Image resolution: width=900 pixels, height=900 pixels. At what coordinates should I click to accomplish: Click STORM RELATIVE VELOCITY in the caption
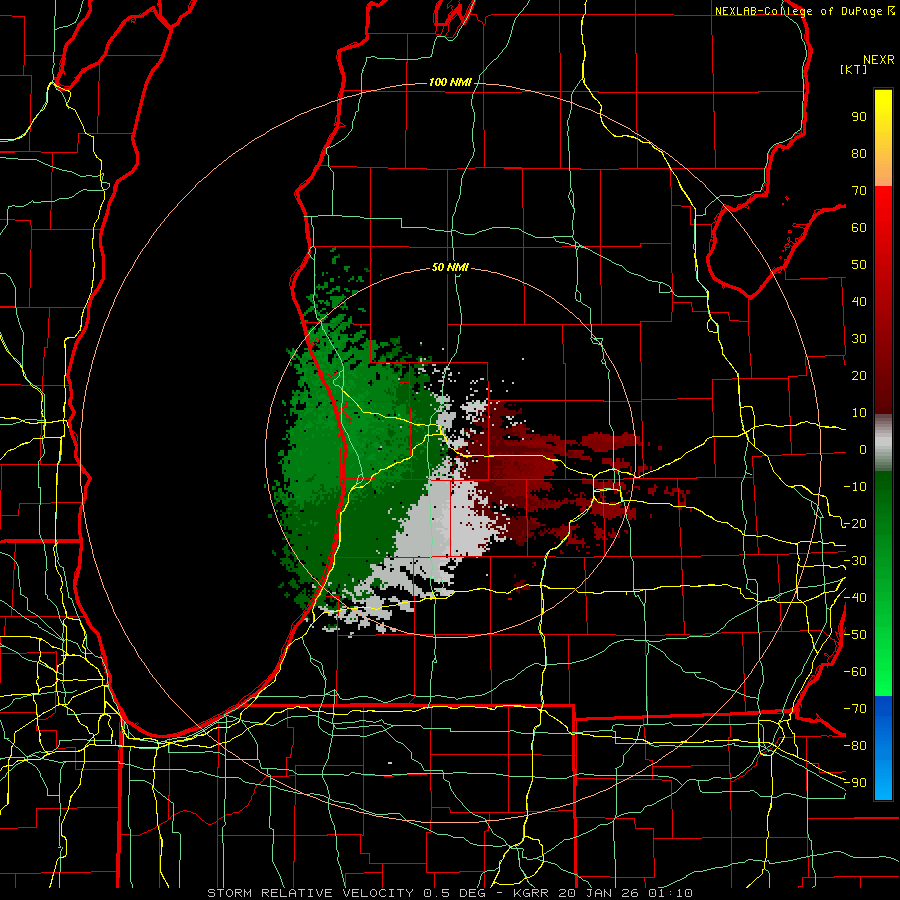coord(310,893)
